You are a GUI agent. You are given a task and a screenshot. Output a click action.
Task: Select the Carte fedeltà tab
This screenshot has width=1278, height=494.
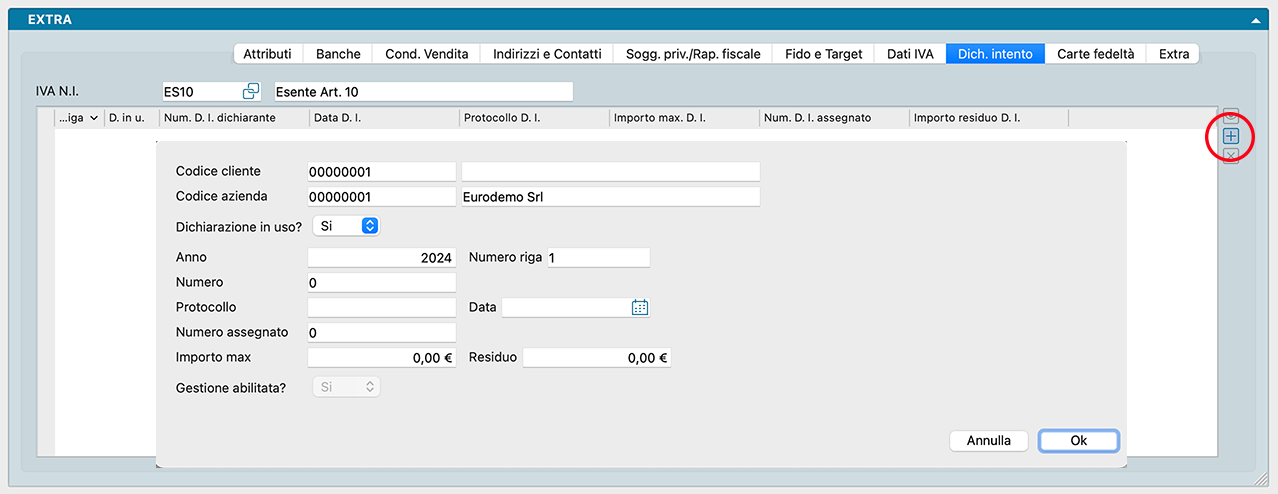pos(1095,54)
